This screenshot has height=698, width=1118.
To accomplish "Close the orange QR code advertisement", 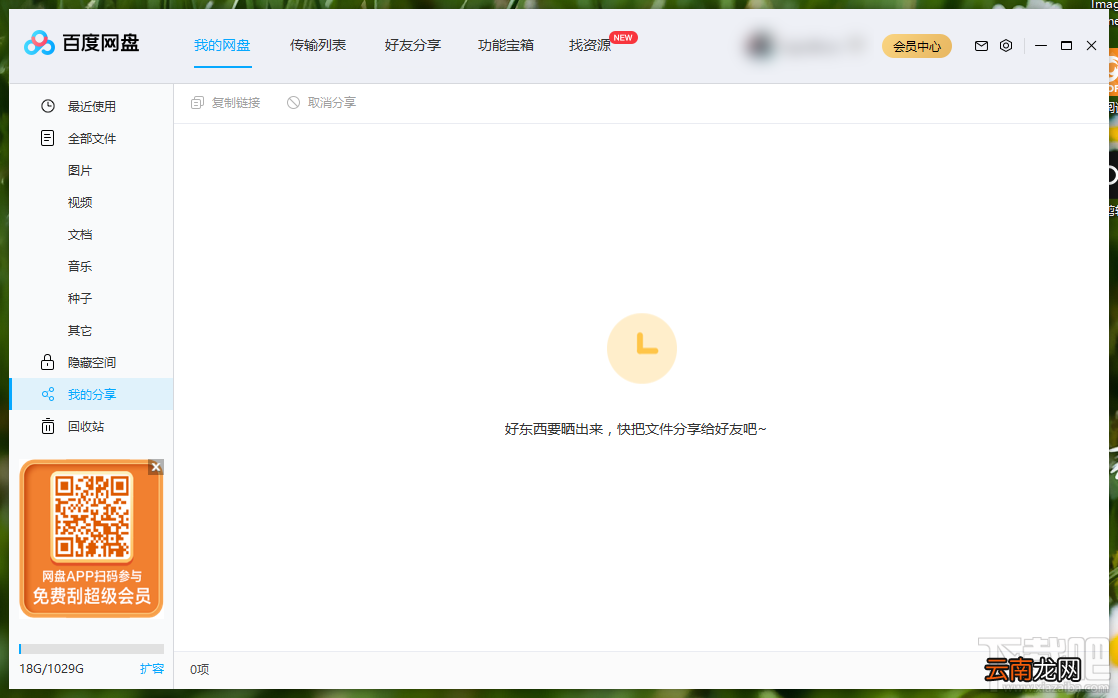I will tap(156, 467).
